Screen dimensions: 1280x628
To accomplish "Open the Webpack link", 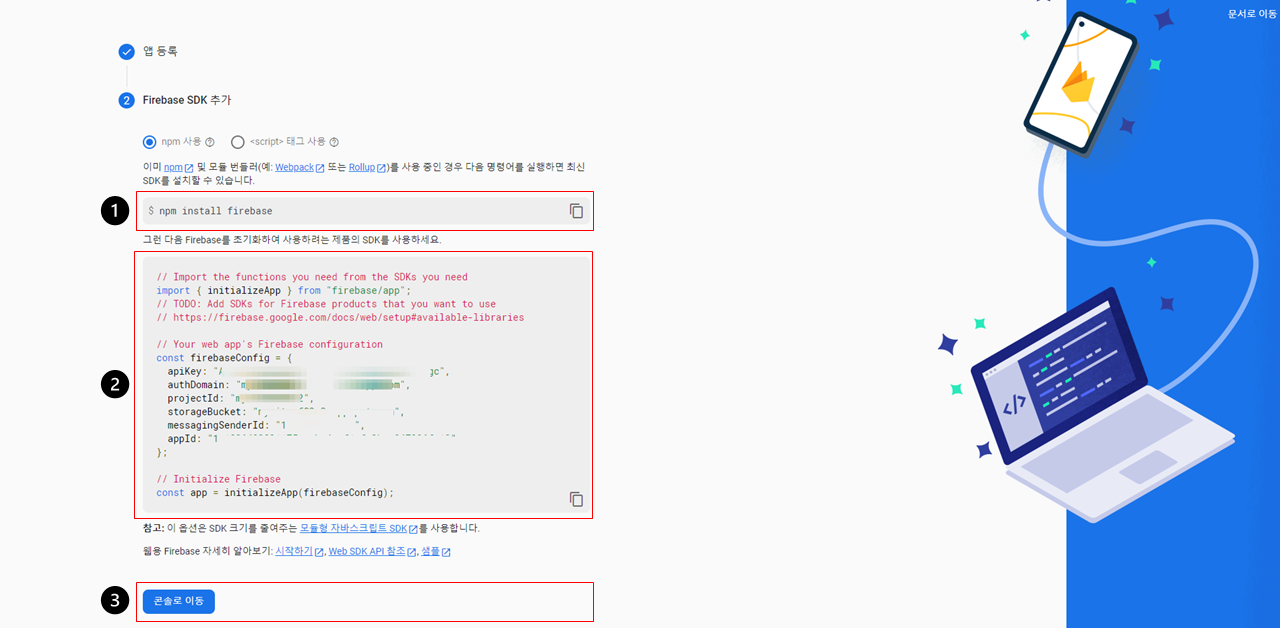I will point(294,167).
